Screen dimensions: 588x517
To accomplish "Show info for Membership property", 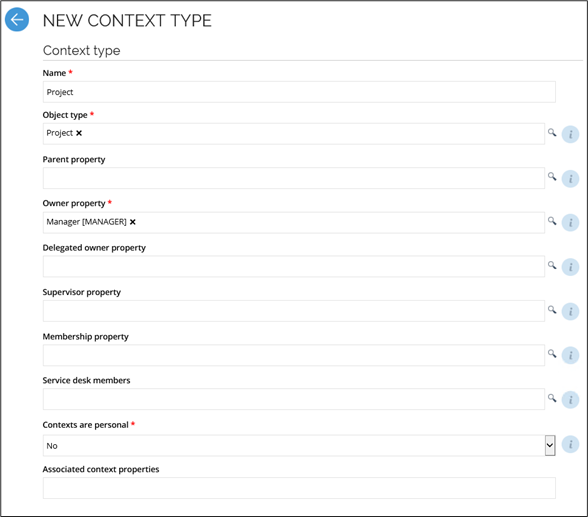I will 570,355.
